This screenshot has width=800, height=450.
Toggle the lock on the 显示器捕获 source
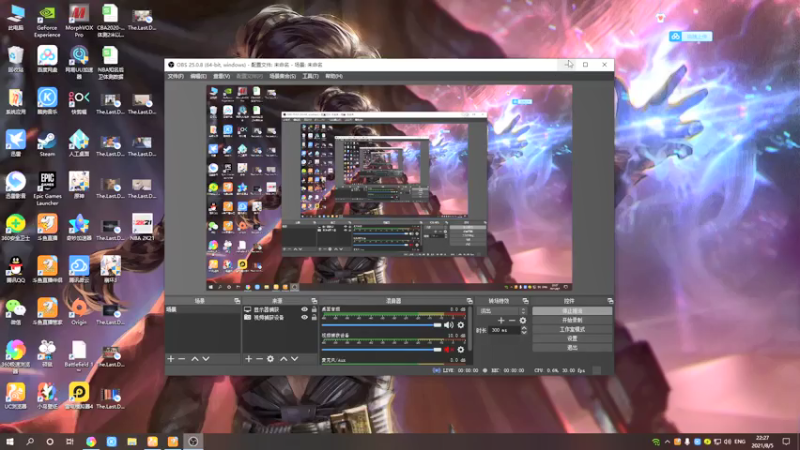pos(314,310)
